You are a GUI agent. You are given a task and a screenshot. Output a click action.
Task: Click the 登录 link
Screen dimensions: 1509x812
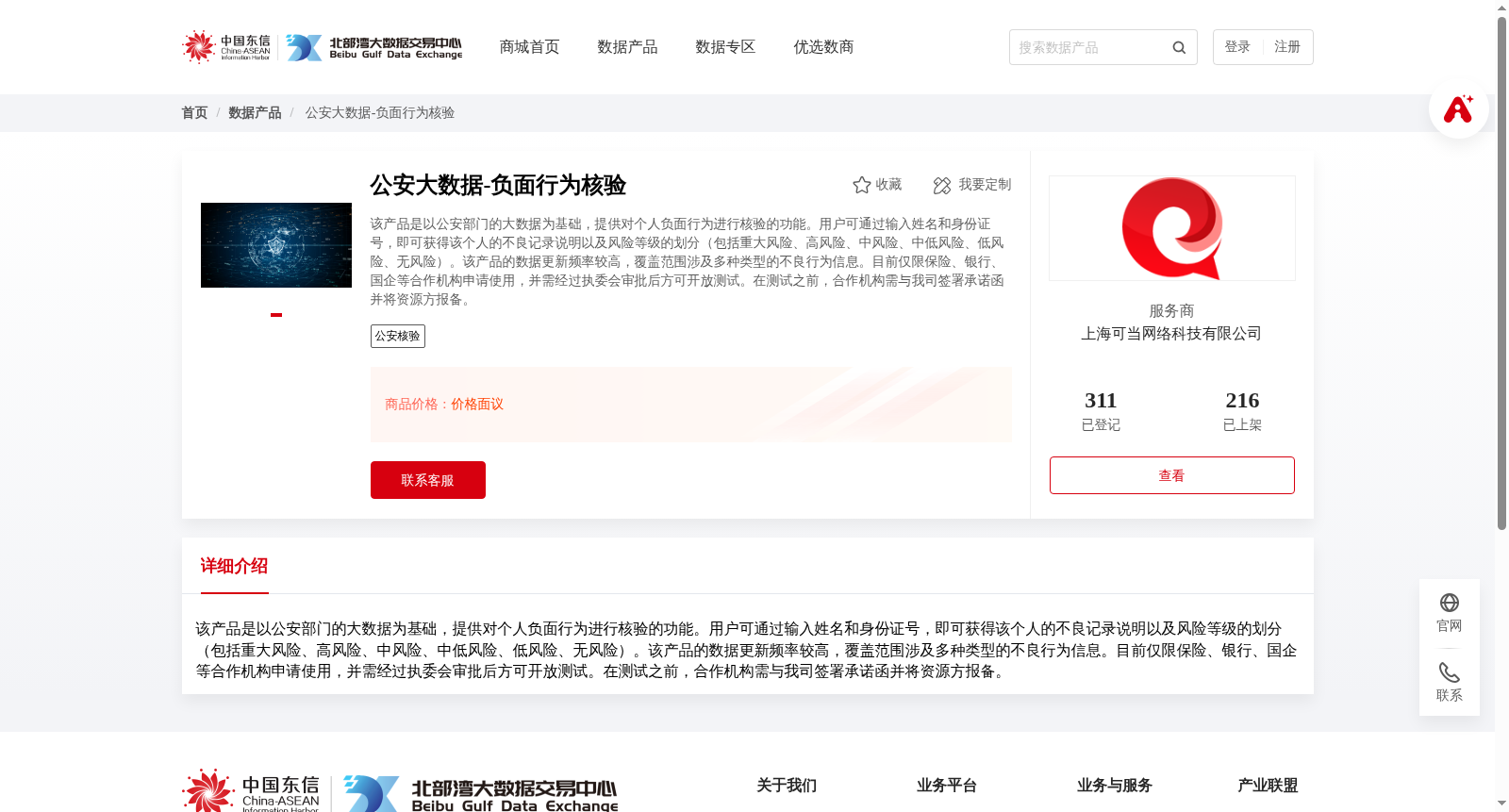(x=1237, y=47)
